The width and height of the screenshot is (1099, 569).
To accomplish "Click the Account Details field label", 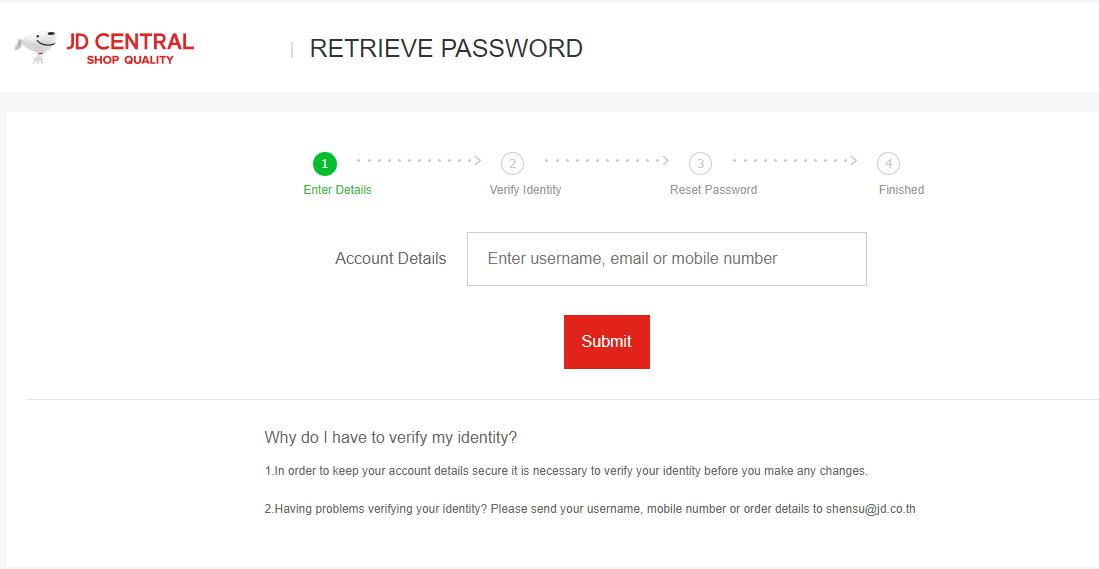I will click(390, 259).
